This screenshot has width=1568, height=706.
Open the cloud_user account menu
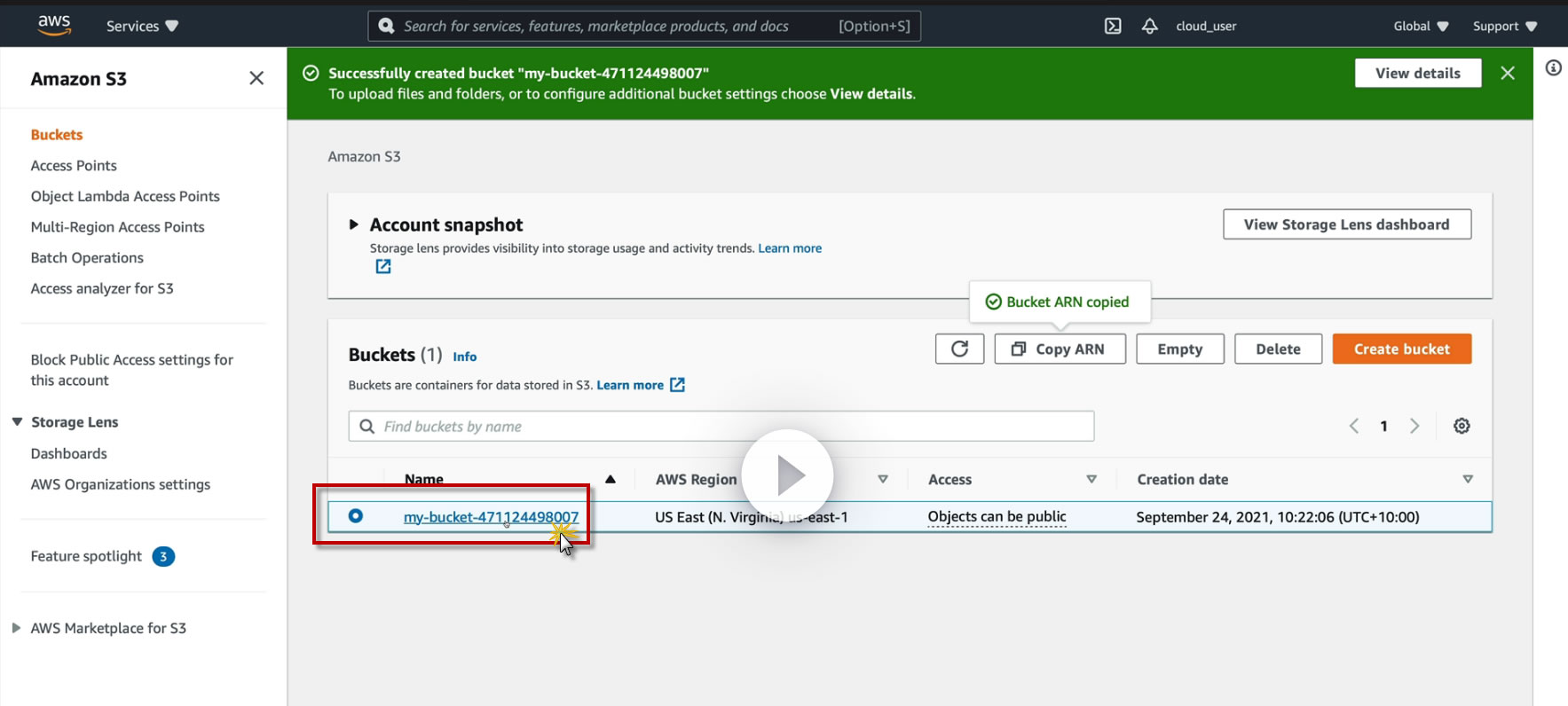(1206, 26)
